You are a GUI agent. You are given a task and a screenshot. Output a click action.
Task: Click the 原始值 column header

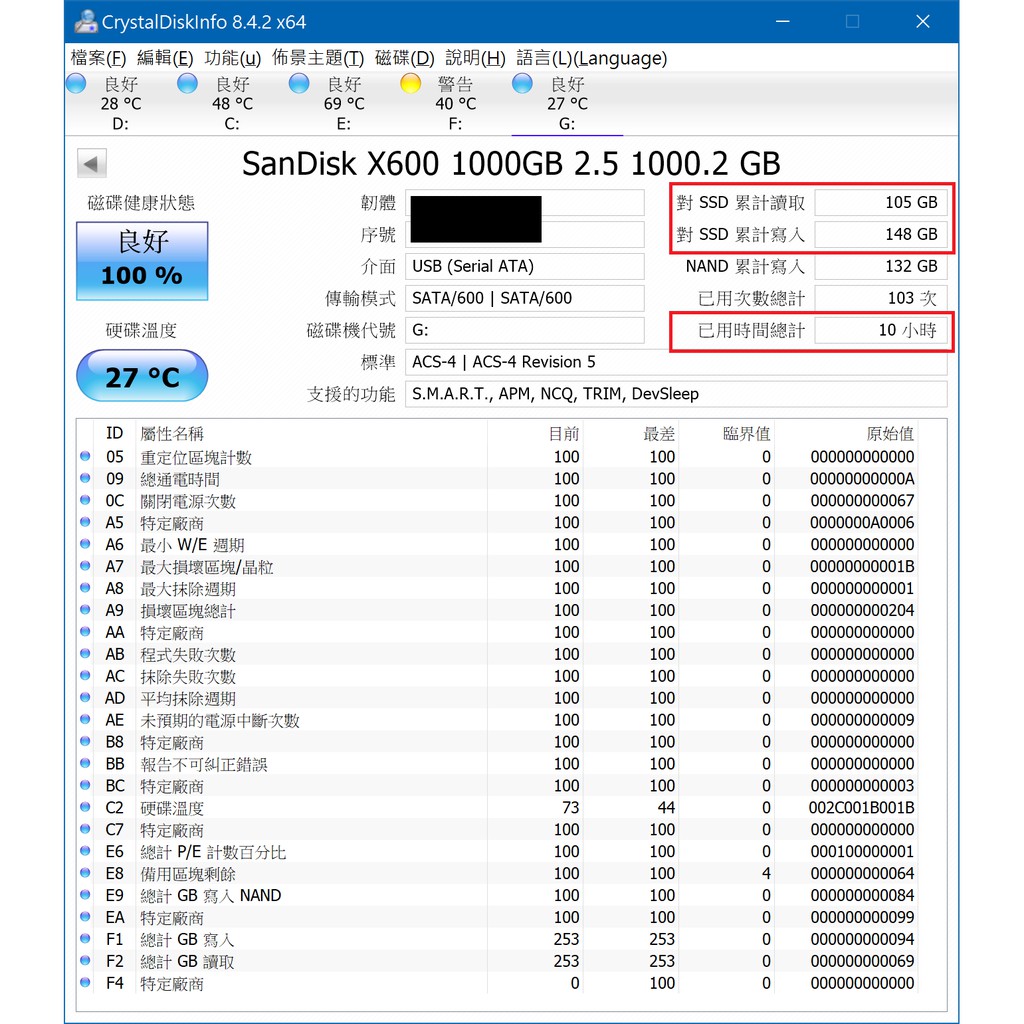pyautogui.click(x=889, y=433)
